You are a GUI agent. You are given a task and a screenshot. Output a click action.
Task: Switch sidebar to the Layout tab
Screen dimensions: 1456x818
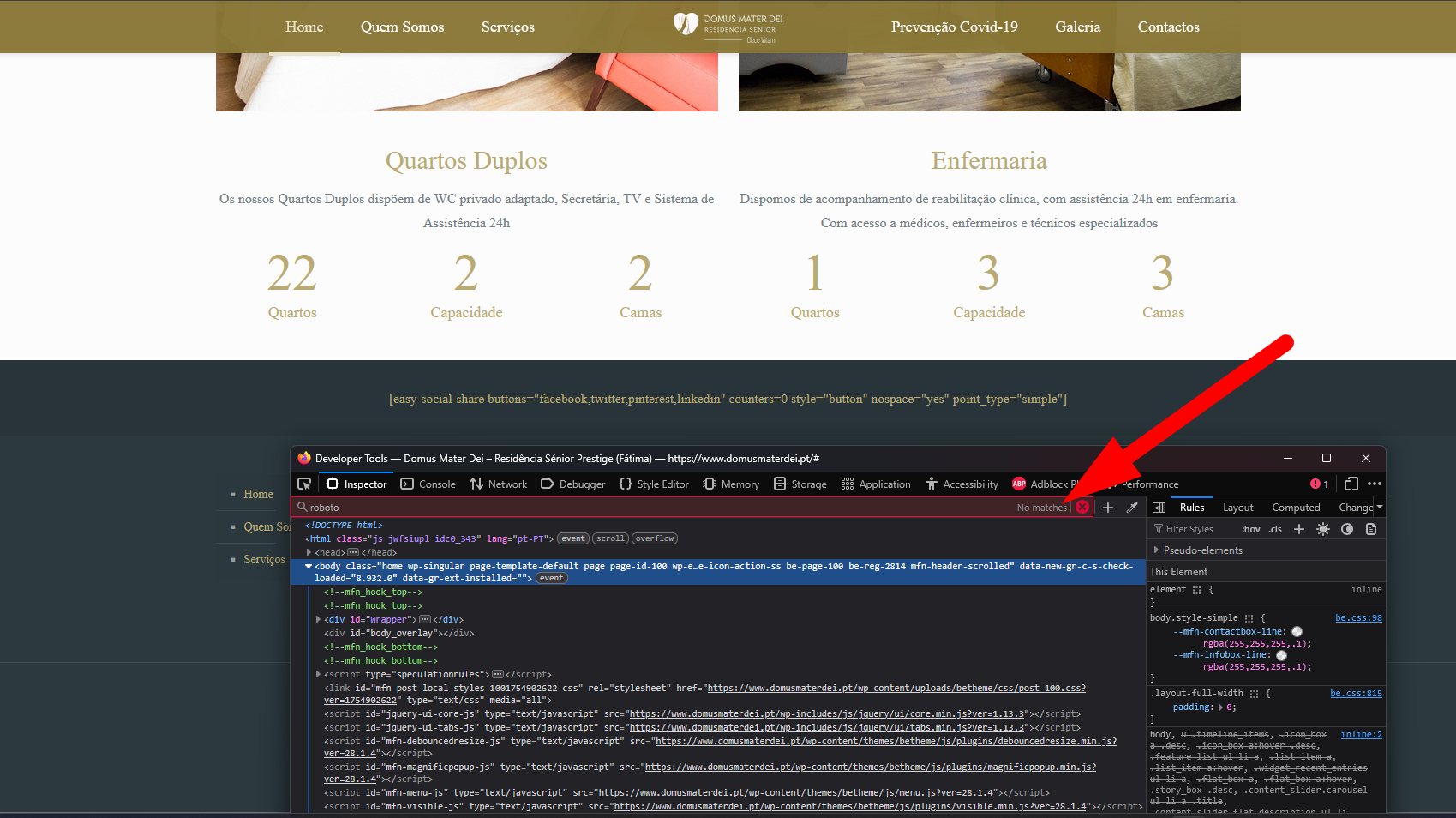click(1237, 508)
